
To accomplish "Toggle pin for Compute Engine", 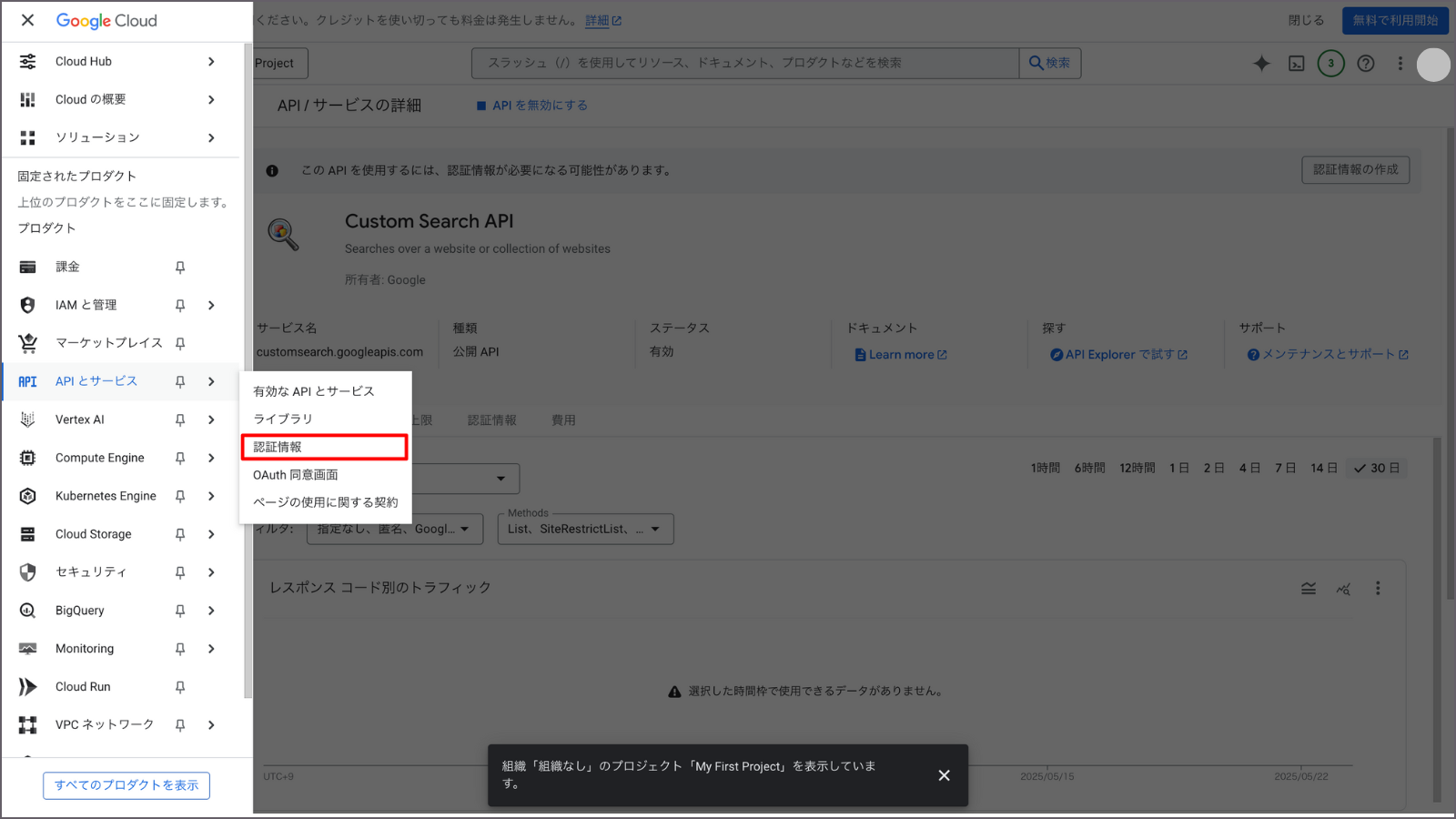I will pos(180,458).
